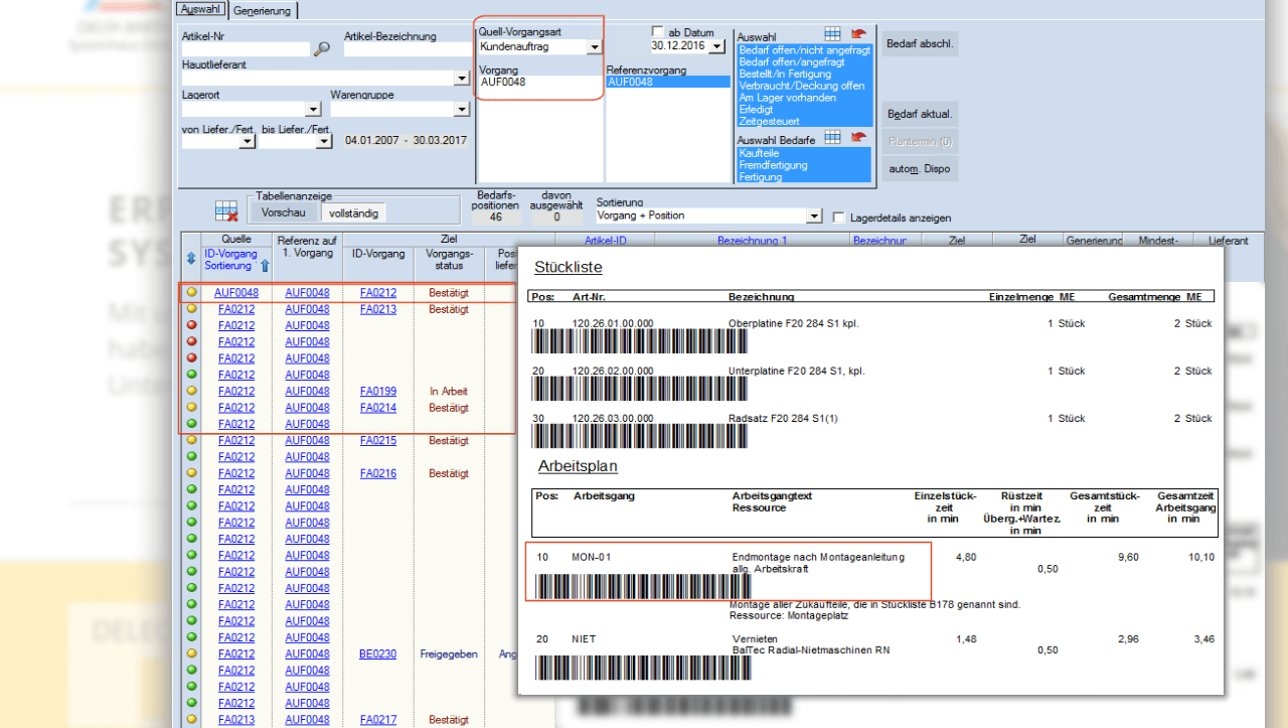The image size is (1288, 728).
Task: Enable the 'ab Datum' checkbox
Action: (657, 33)
